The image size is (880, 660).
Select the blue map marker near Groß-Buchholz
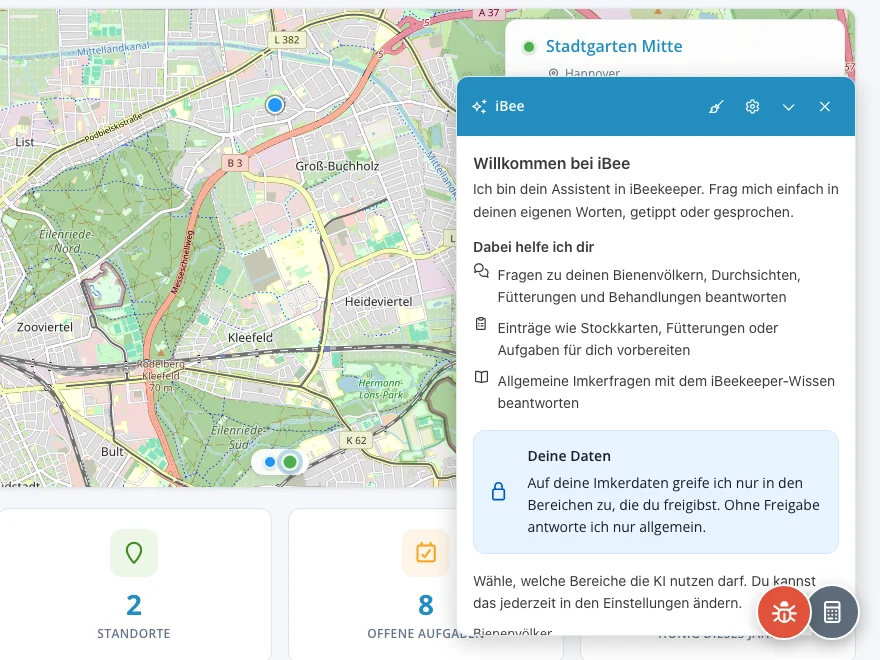click(x=275, y=105)
